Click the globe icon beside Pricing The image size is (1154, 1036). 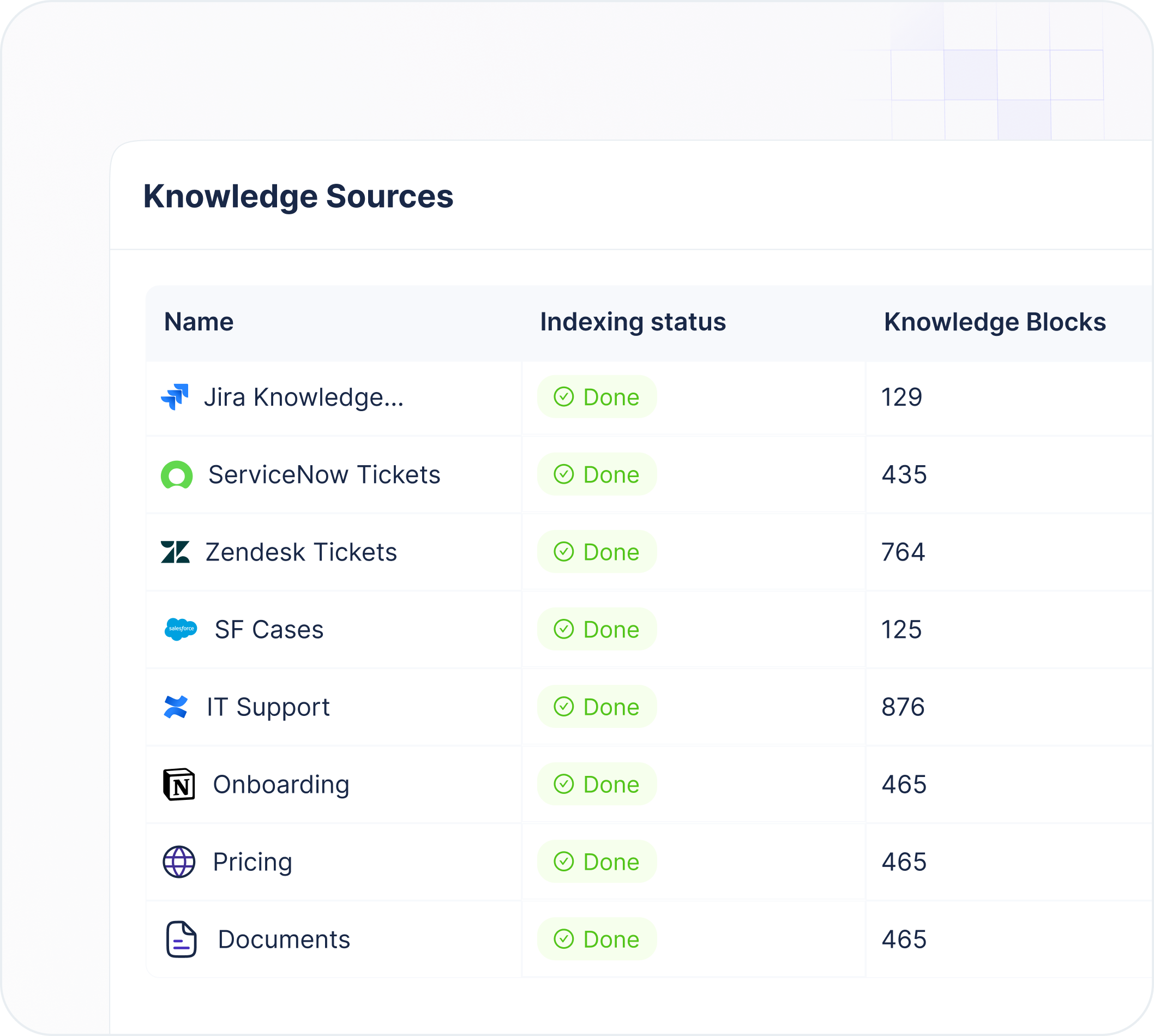coord(179,862)
